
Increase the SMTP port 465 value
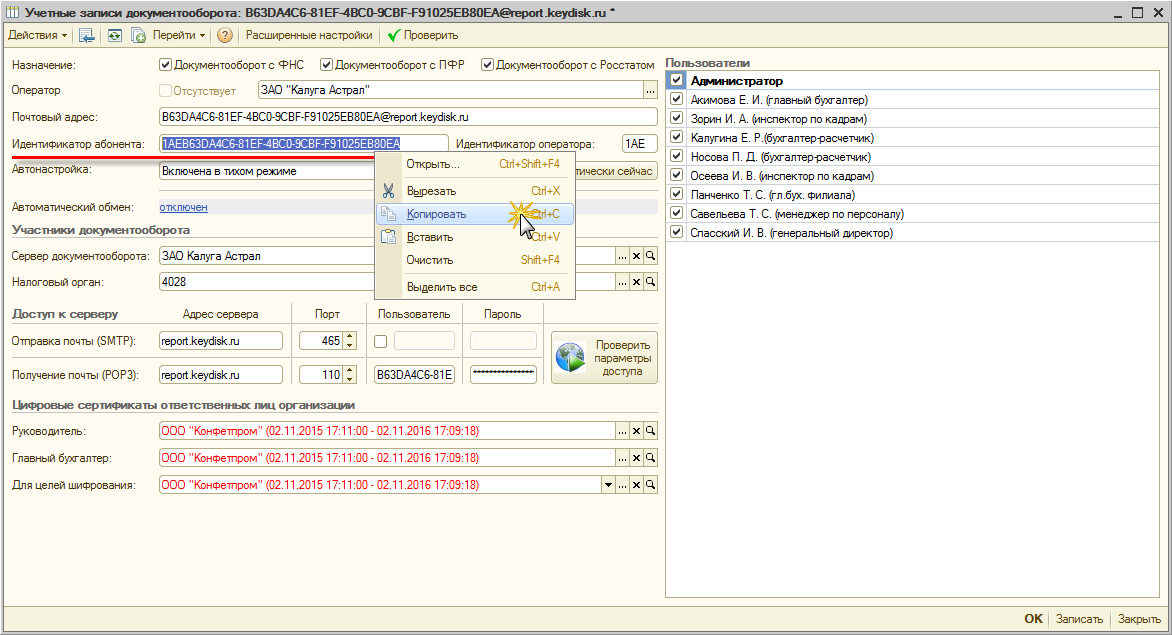tap(350, 337)
